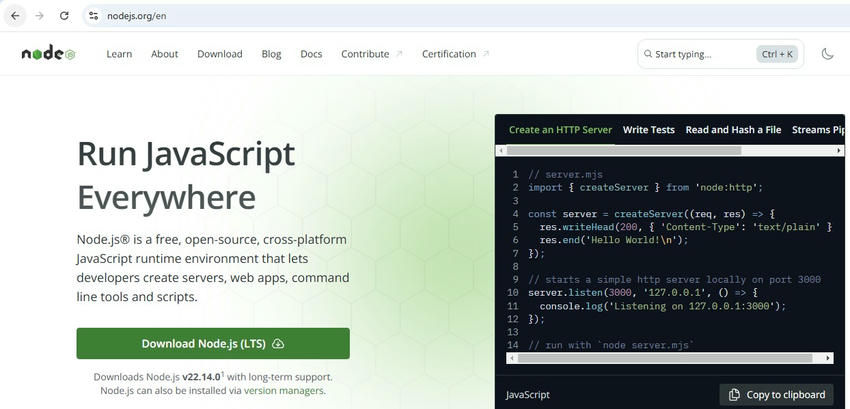Screen dimensions: 850x409
Task: Click the browser back arrow
Action: click(15, 16)
